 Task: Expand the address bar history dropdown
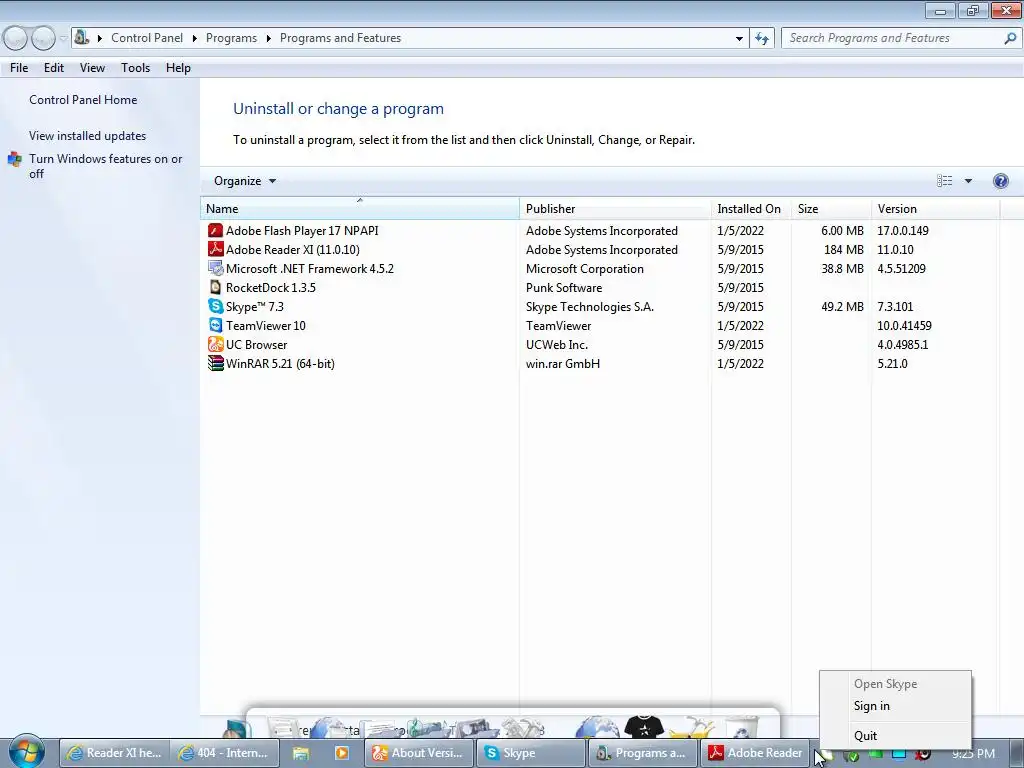[x=739, y=38]
